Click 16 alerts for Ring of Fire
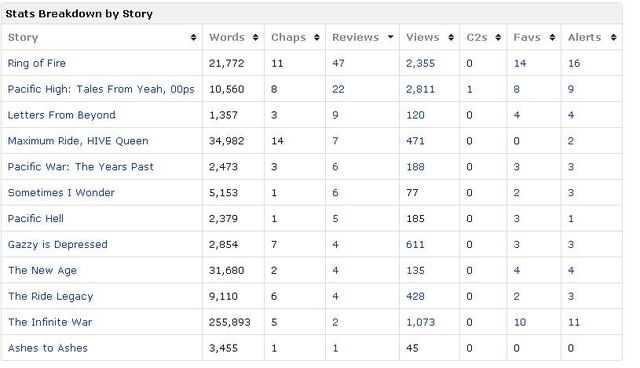Image resolution: width=640 pixels, height=368 pixels. (x=574, y=63)
